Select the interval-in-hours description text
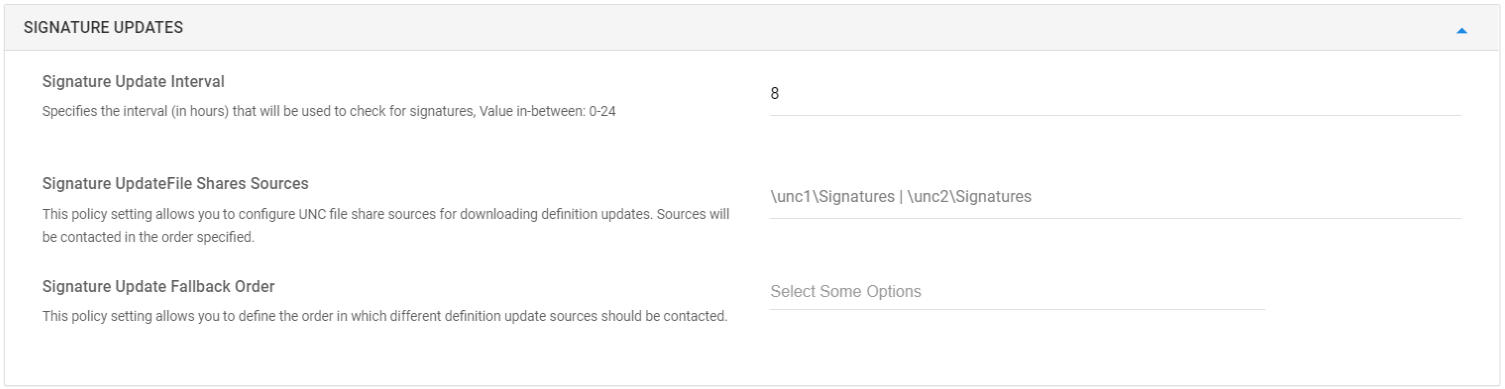This screenshot has width=1505, height=389. point(329,111)
